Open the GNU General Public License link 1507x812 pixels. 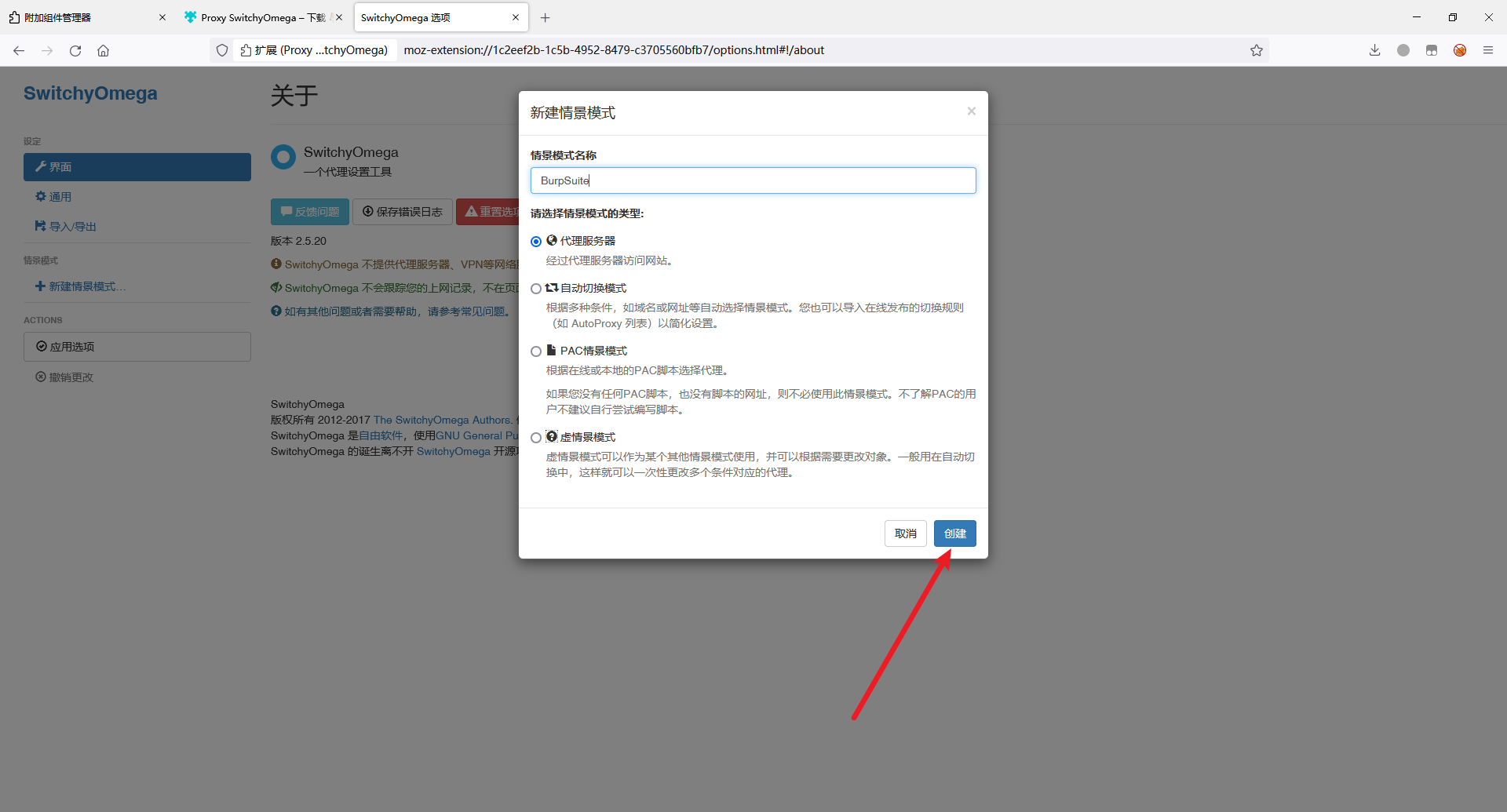tap(476, 435)
